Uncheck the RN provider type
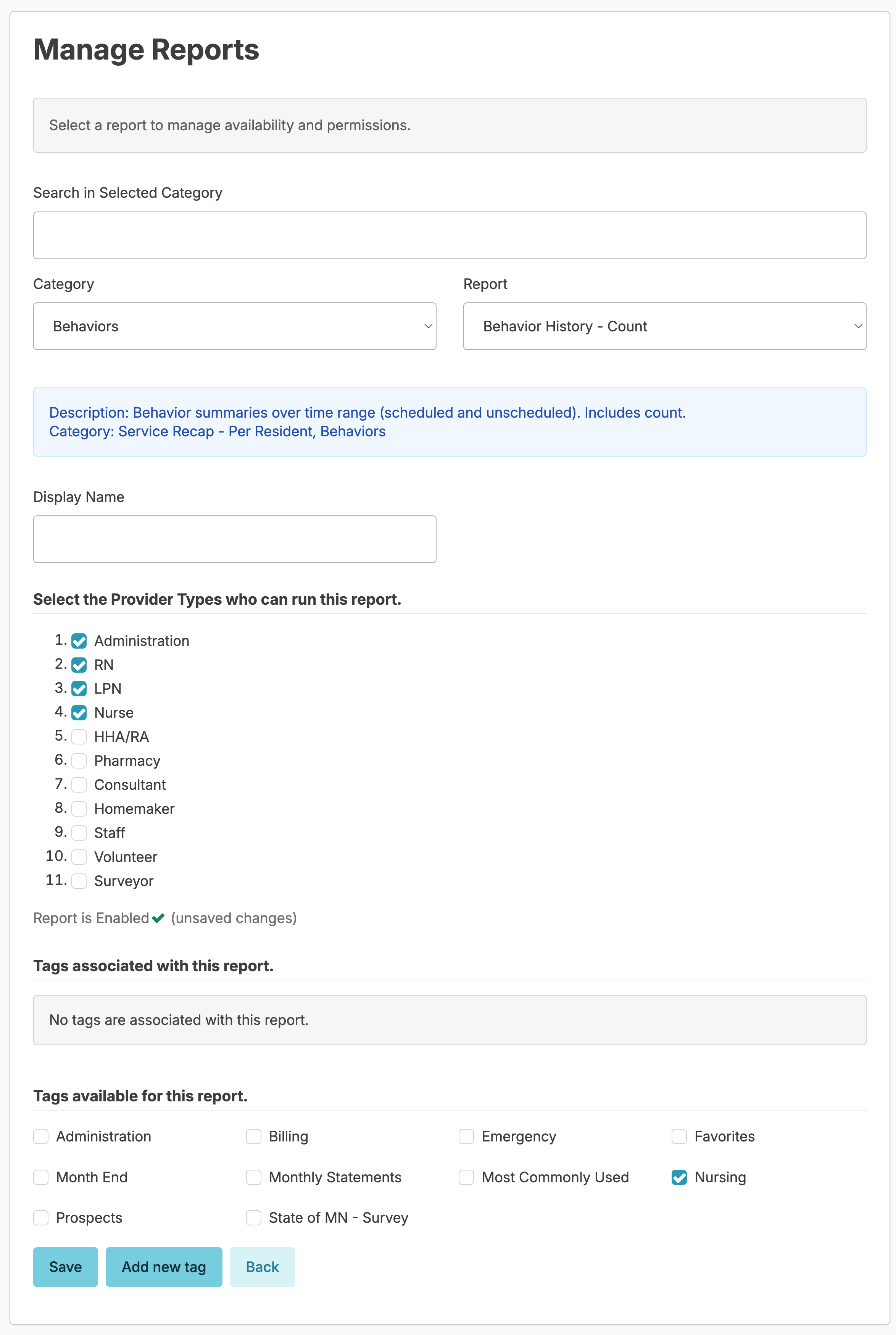This screenshot has height=1335, width=896. click(79, 665)
